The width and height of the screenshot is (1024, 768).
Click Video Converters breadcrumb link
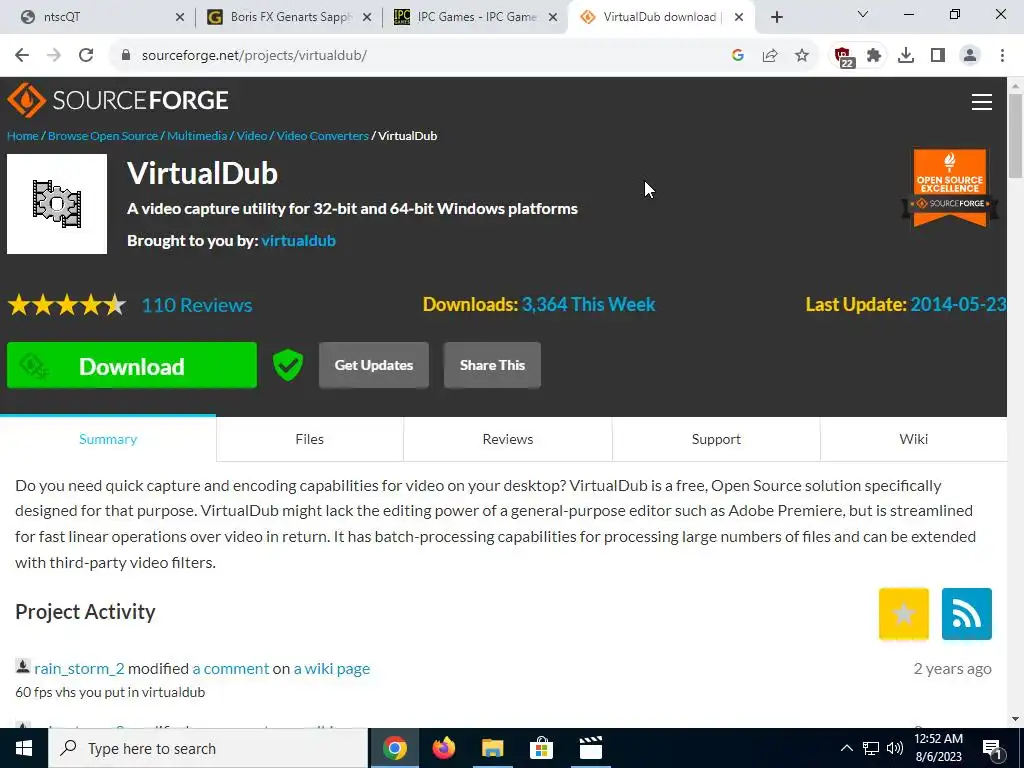point(323,136)
